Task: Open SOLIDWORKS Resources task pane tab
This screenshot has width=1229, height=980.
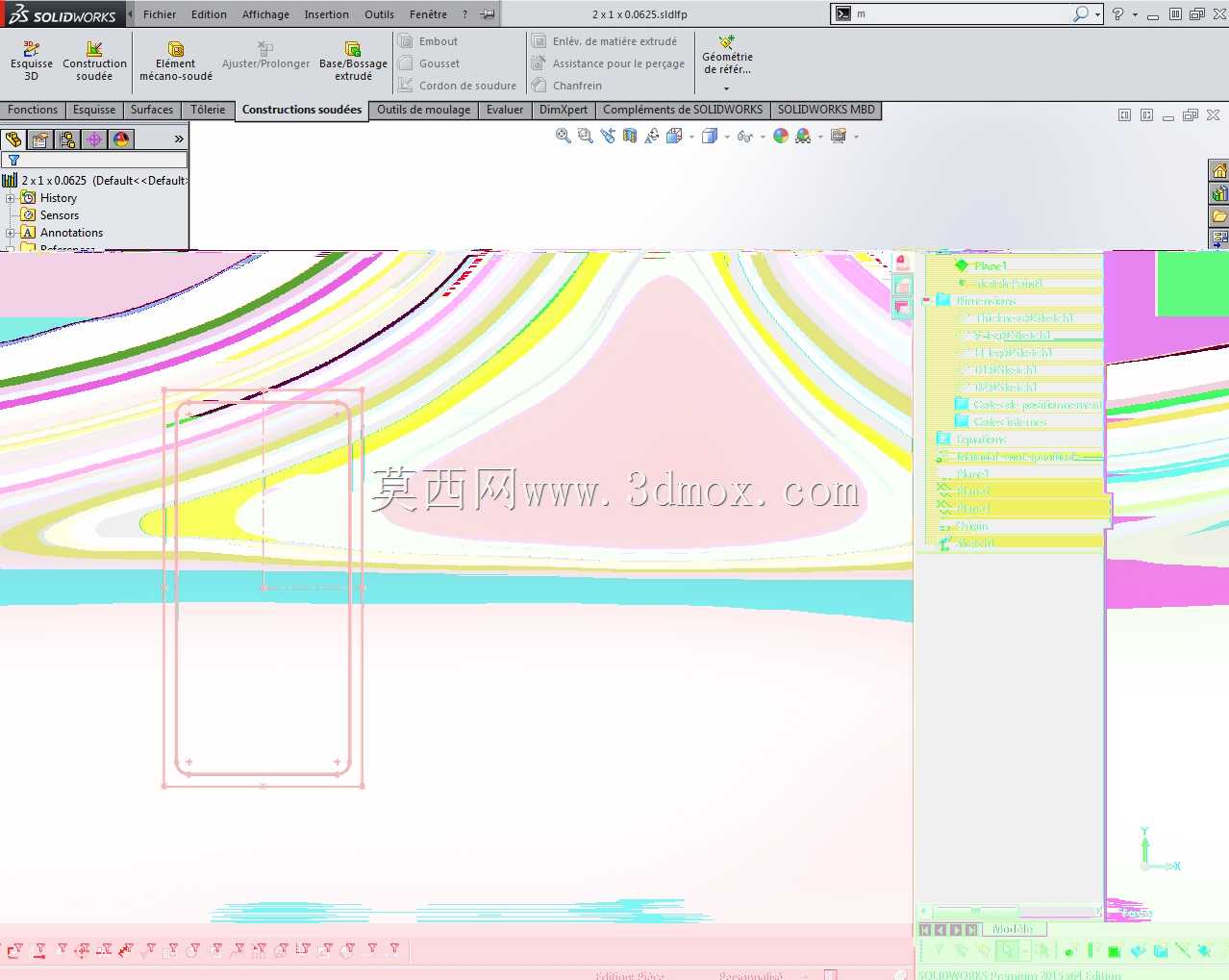Action: click(1218, 171)
